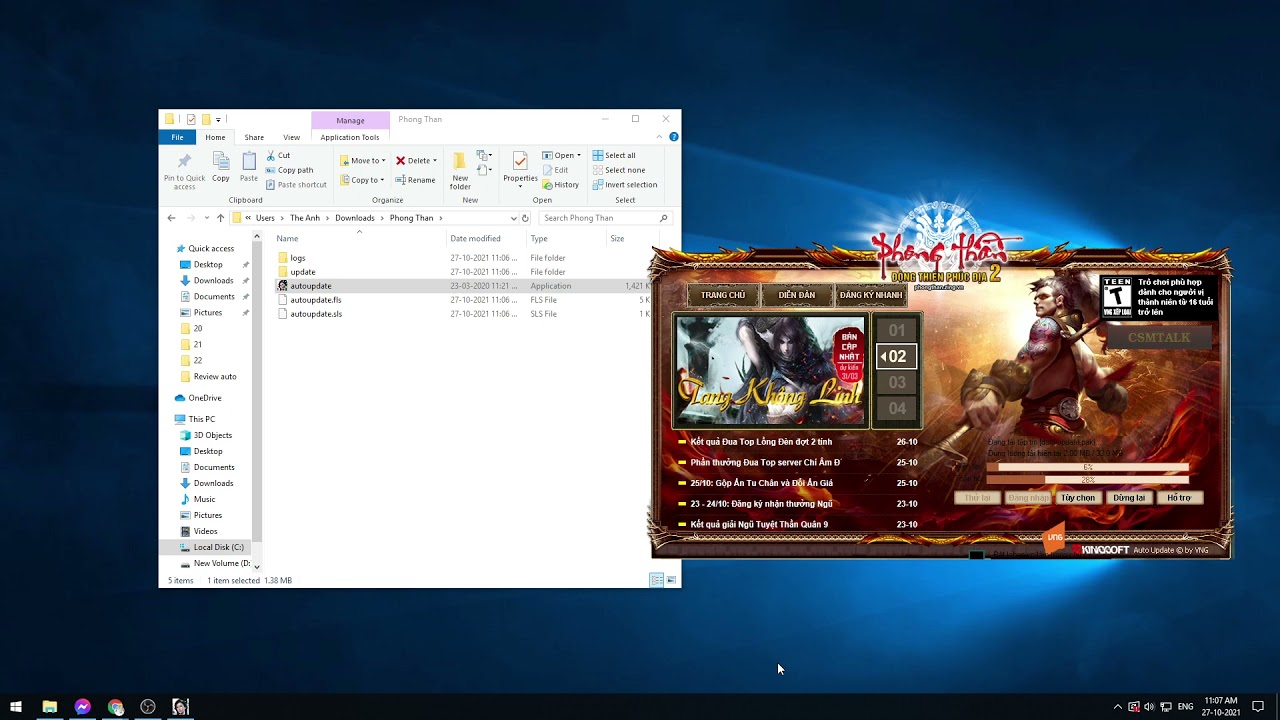Open the New item dropdown
This screenshot has height=720, width=1280.
pyautogui.click(x=484, y=155)
